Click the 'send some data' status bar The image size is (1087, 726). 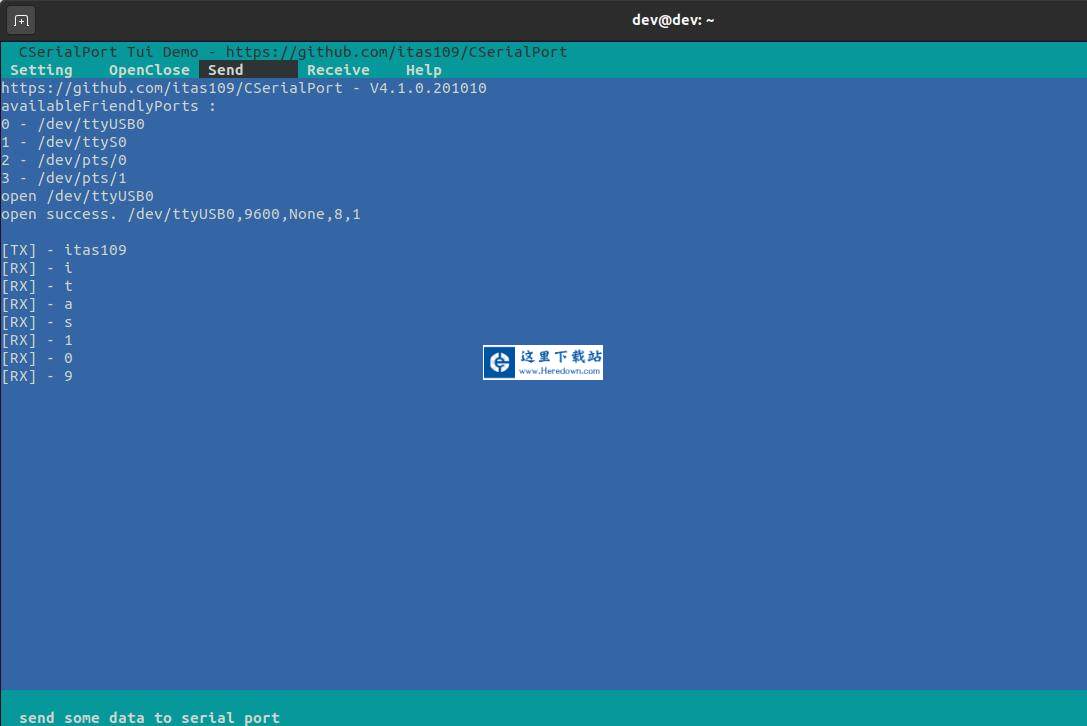[x=149, y=717]
